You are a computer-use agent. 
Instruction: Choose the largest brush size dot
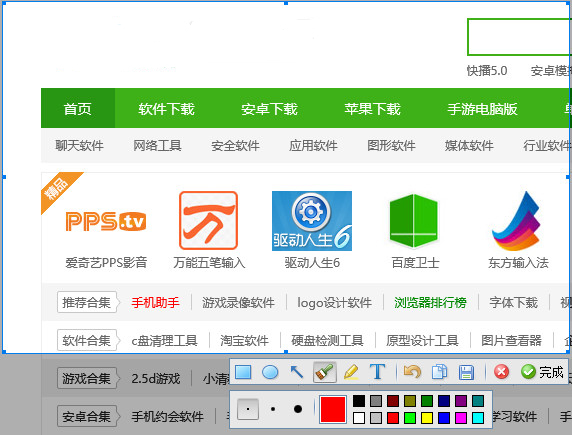point(298,409)
